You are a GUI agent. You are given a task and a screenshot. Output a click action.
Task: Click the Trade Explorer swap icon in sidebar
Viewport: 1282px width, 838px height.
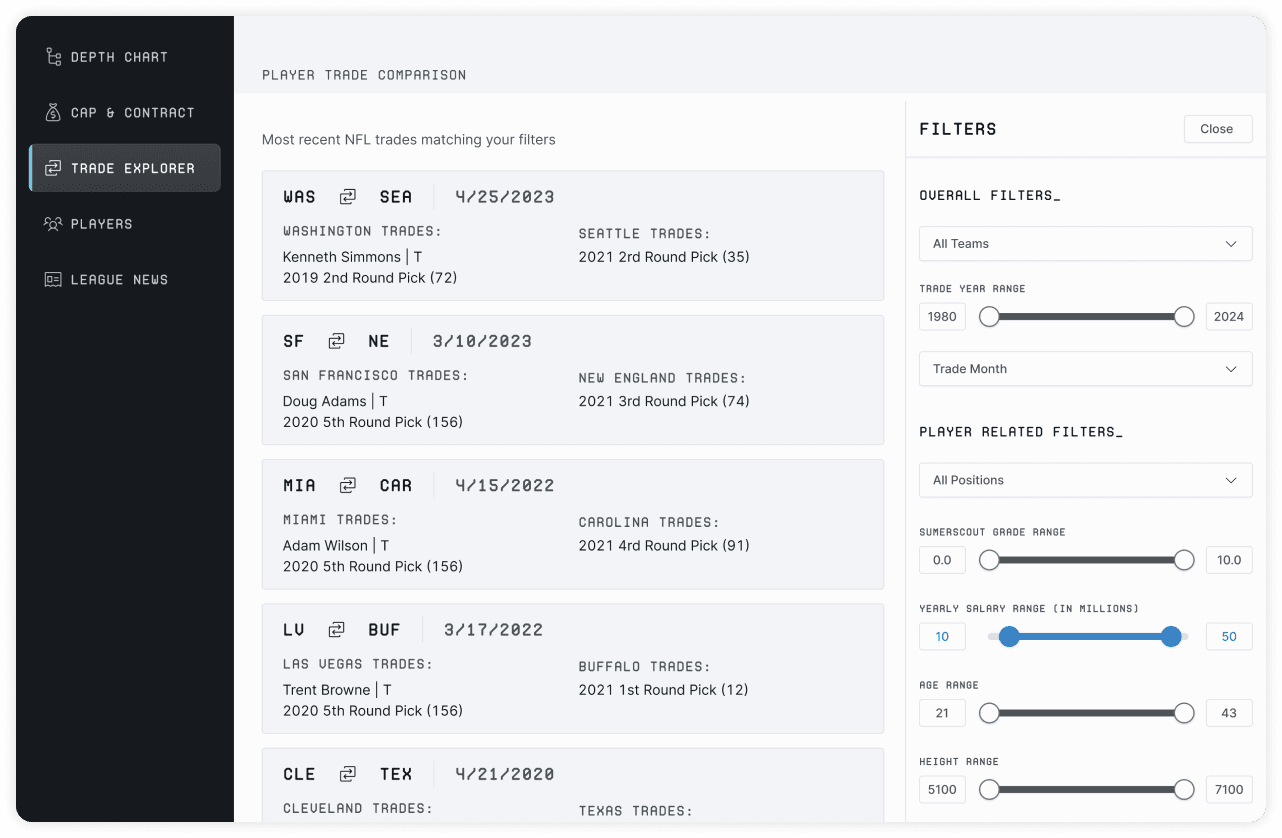tap(53, 168)
